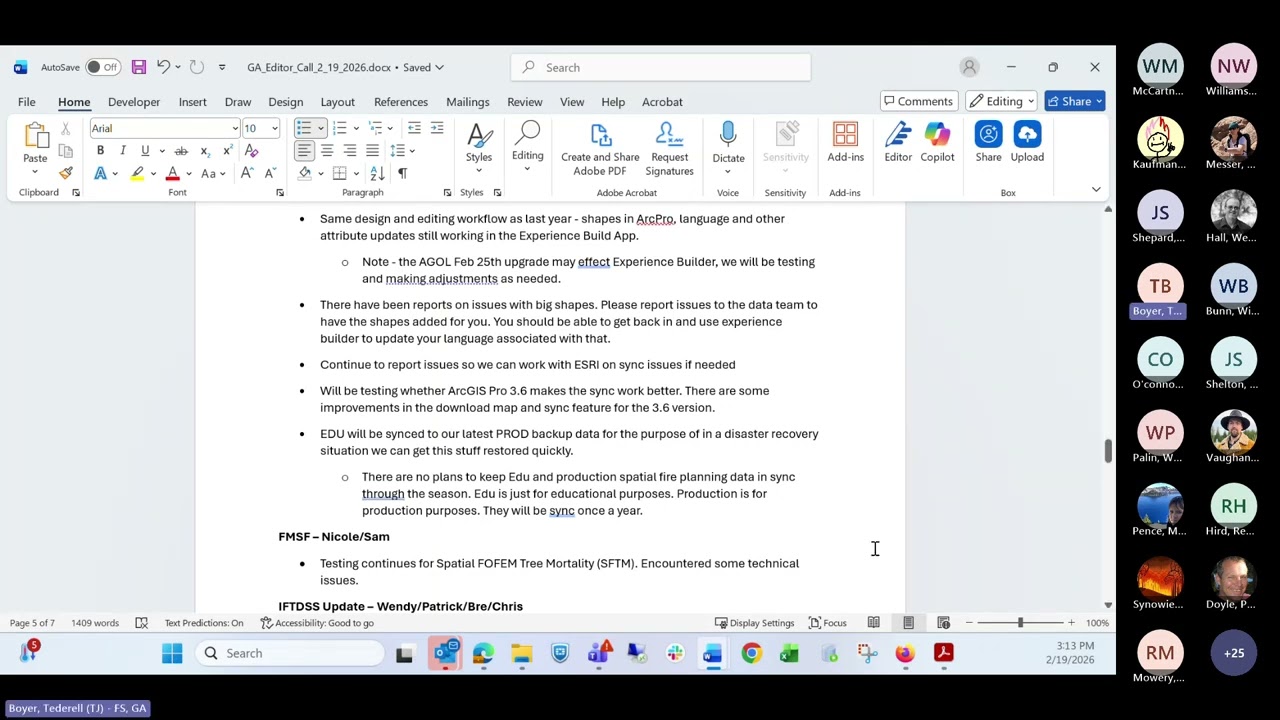
Task: Expand the font color dropdown arrow
Action: [189, 174]
